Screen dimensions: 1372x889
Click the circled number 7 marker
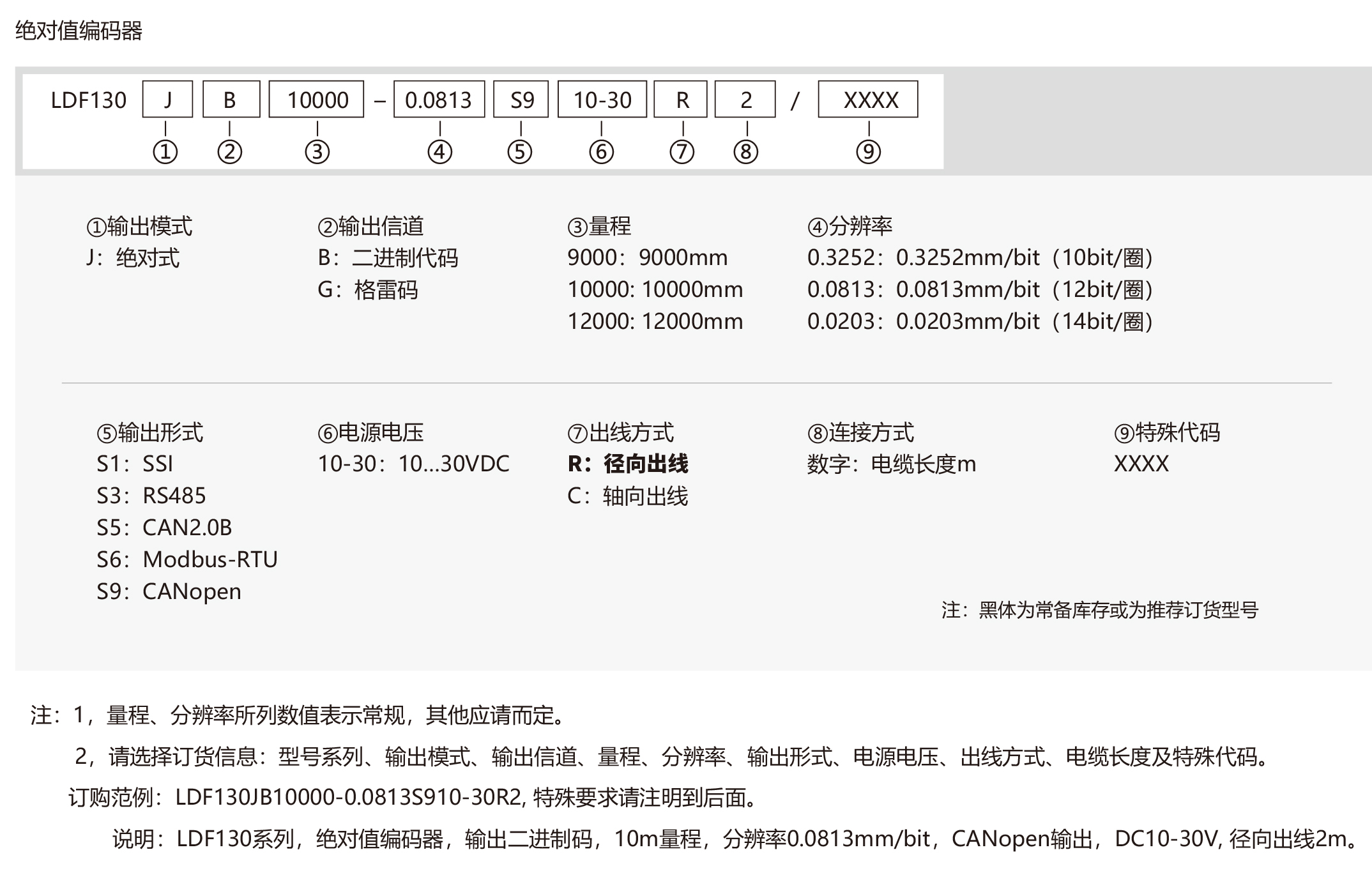click(x=682, y=152)
